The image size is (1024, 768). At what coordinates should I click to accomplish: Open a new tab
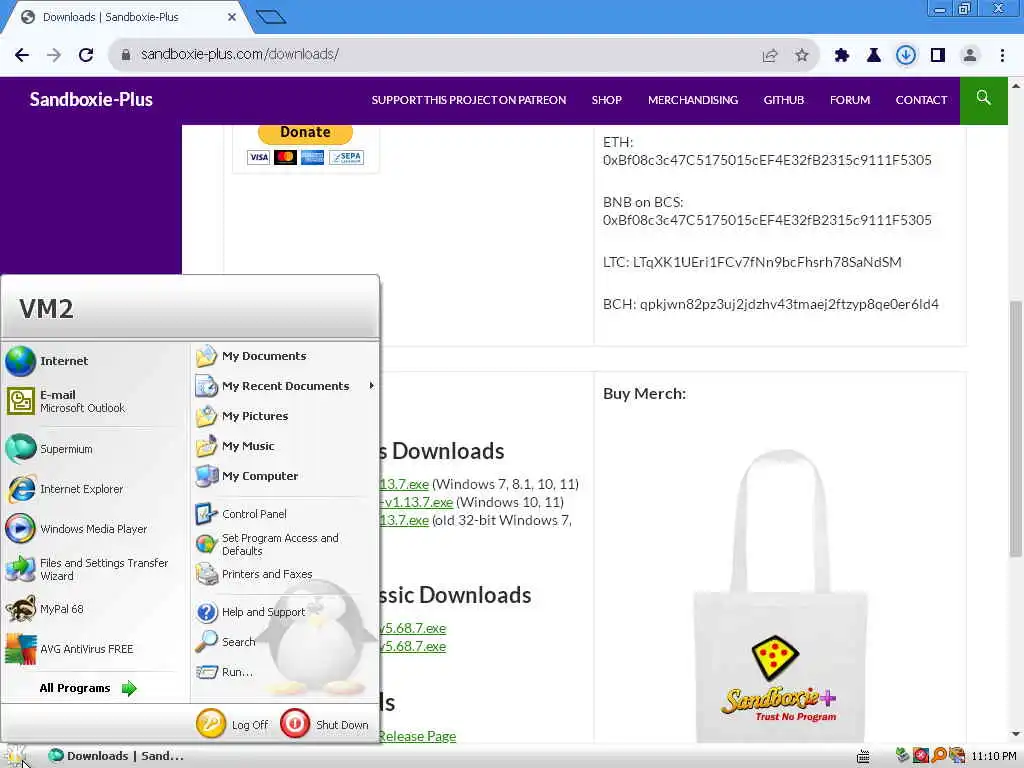271,17
